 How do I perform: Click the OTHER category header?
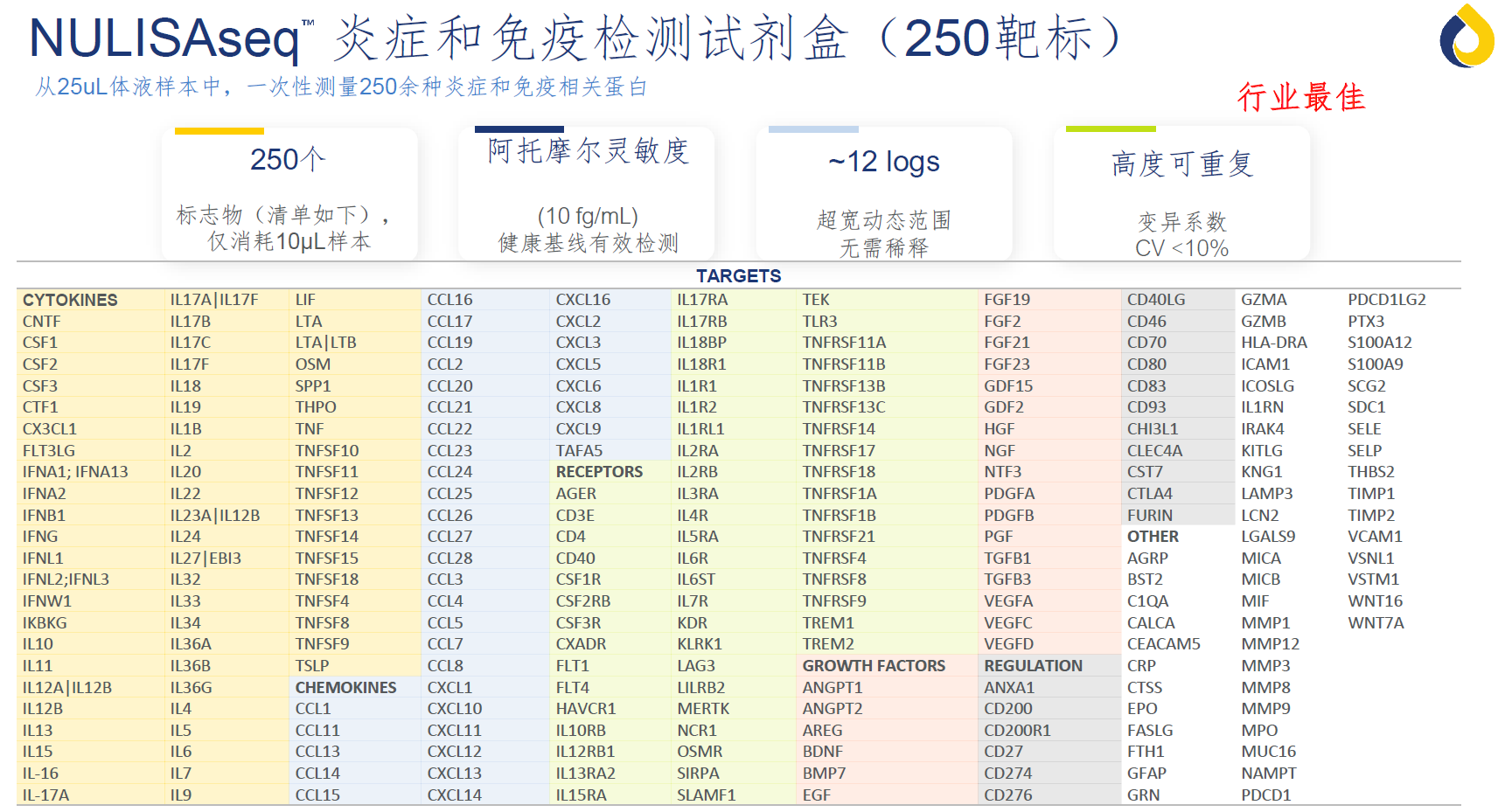tap(1153, 537)
